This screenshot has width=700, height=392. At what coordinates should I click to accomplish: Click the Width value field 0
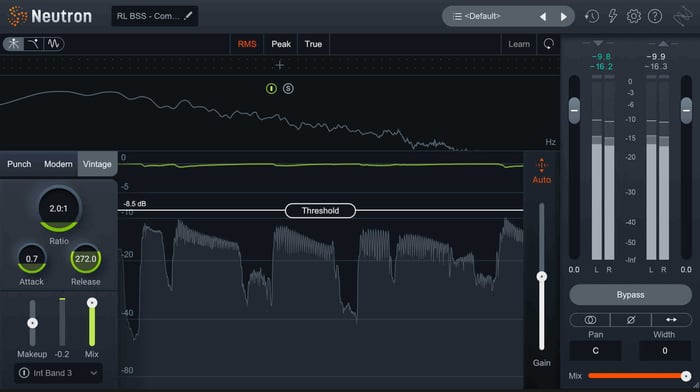[x=664, y=350]
